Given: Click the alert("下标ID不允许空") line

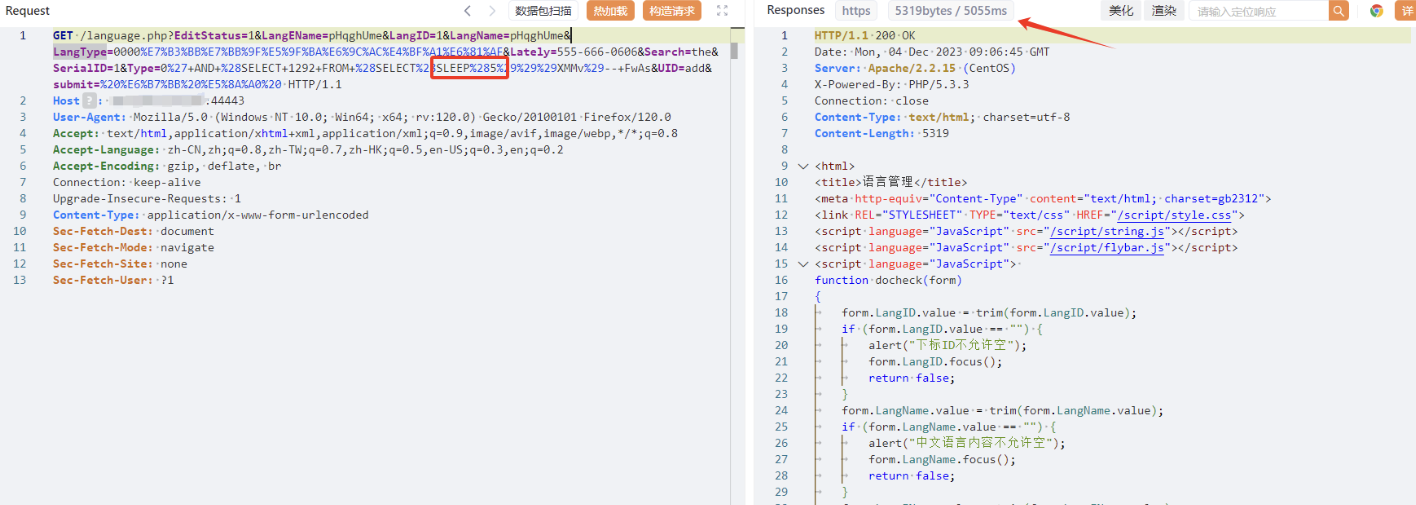Looking at the screenshot, I should [x=947, y=345].
